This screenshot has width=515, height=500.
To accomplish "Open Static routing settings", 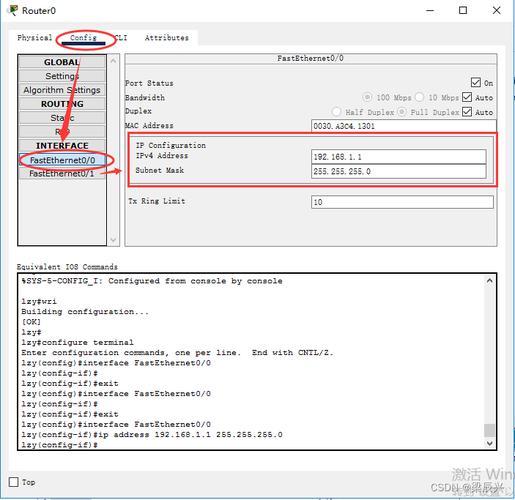I will pos(62,118).
